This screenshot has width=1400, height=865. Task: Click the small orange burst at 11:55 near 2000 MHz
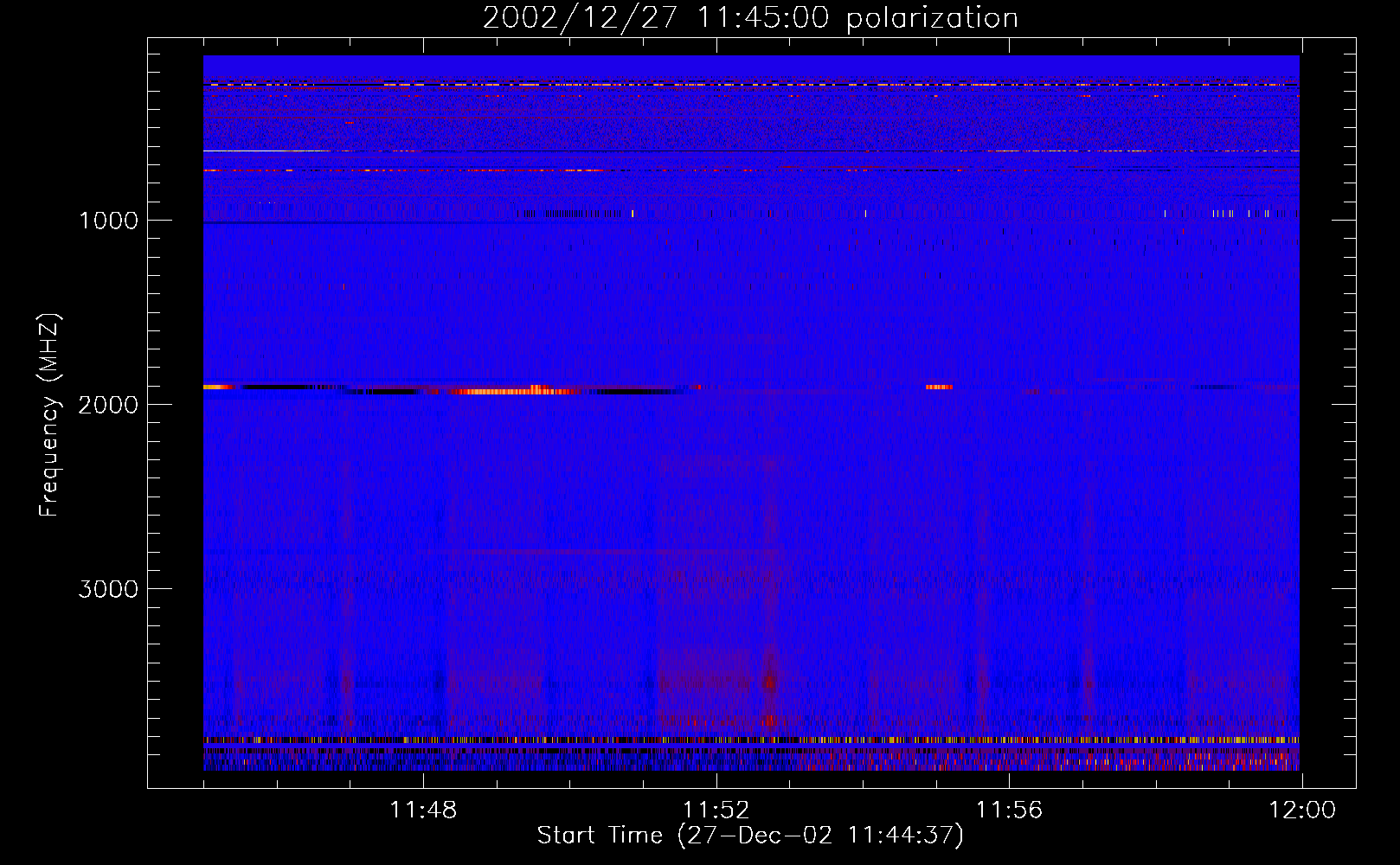coord(939,387)
